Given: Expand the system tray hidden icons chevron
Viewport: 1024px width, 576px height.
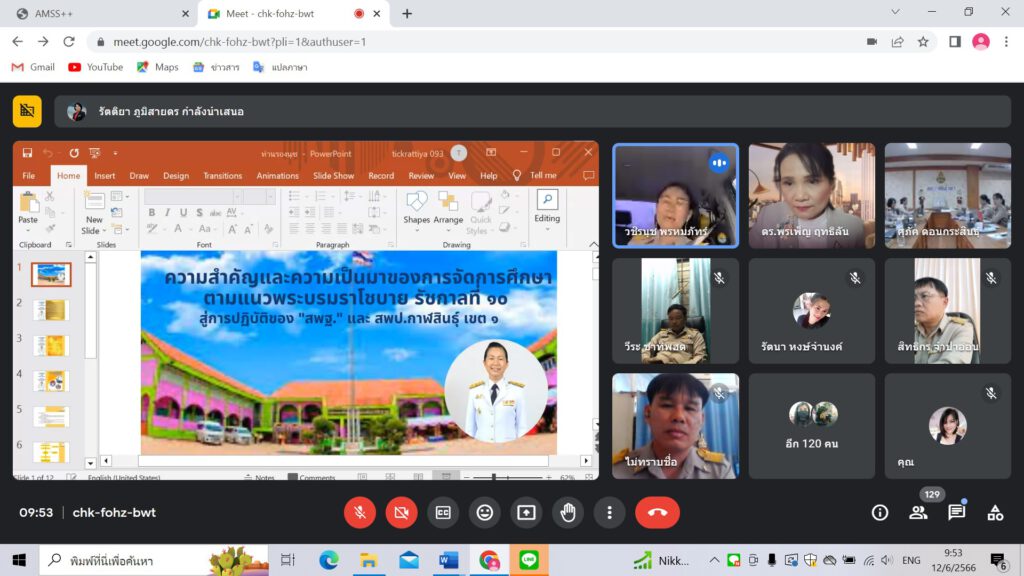Looking at the screenshot, I should tap(714, 560).
